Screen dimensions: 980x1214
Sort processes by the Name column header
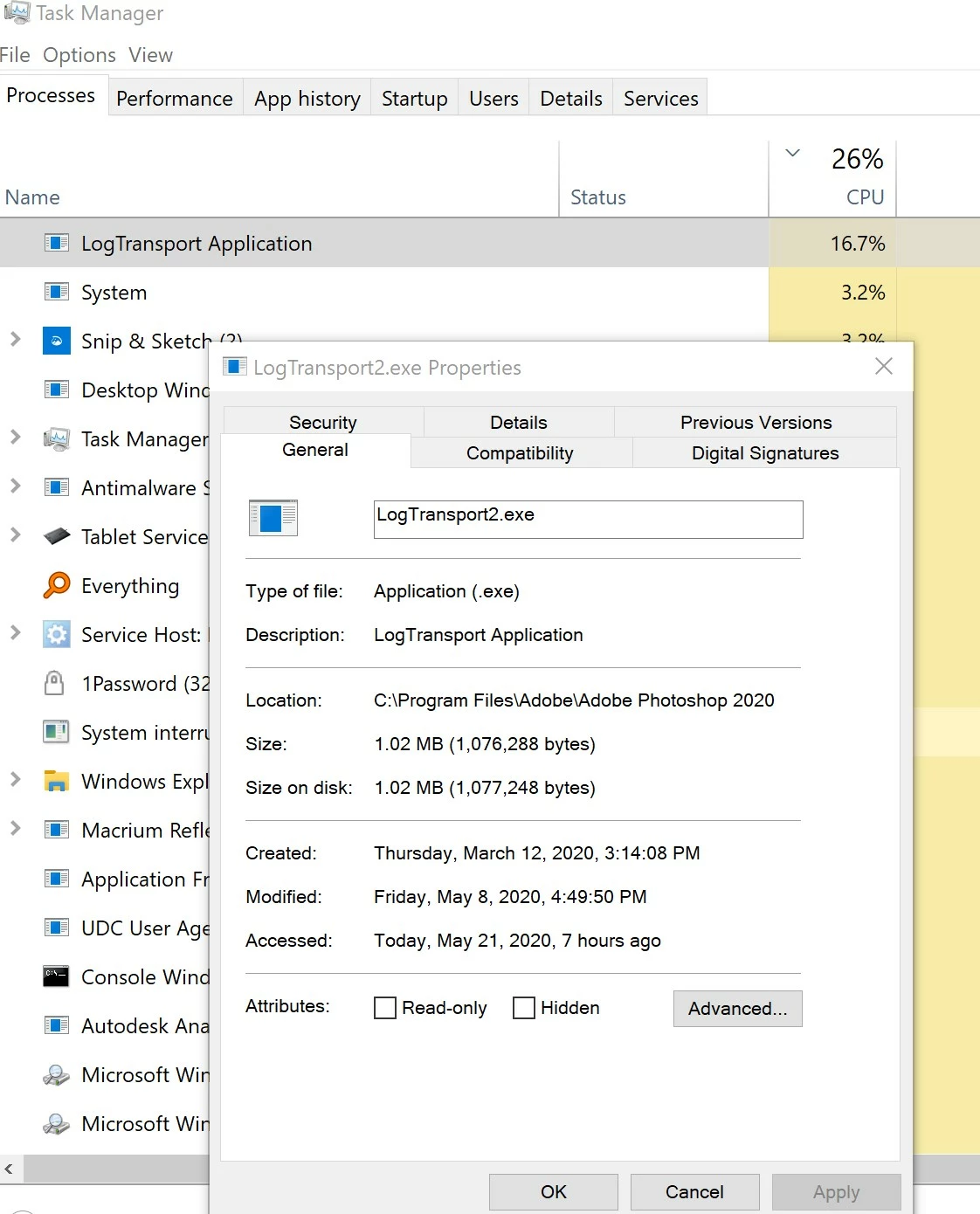[x=32, y=197]
